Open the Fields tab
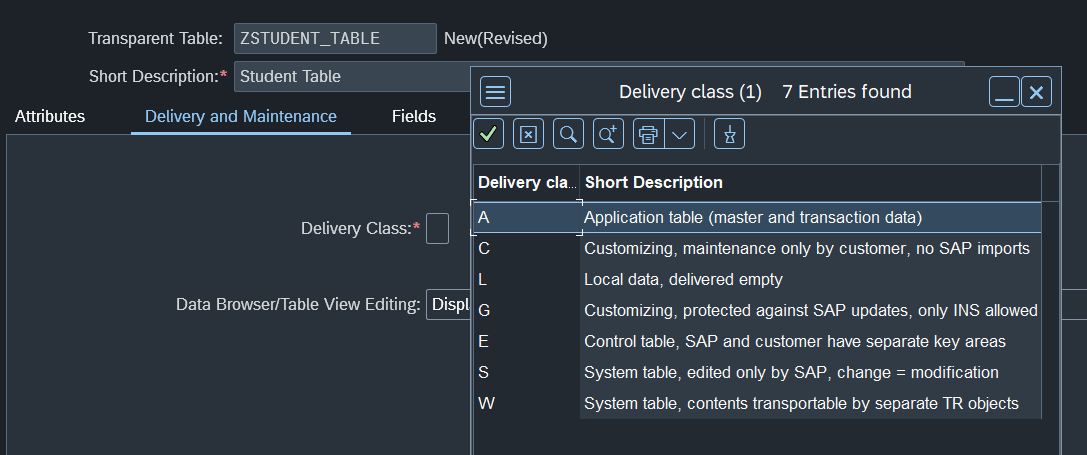 [x=413, y=116]
